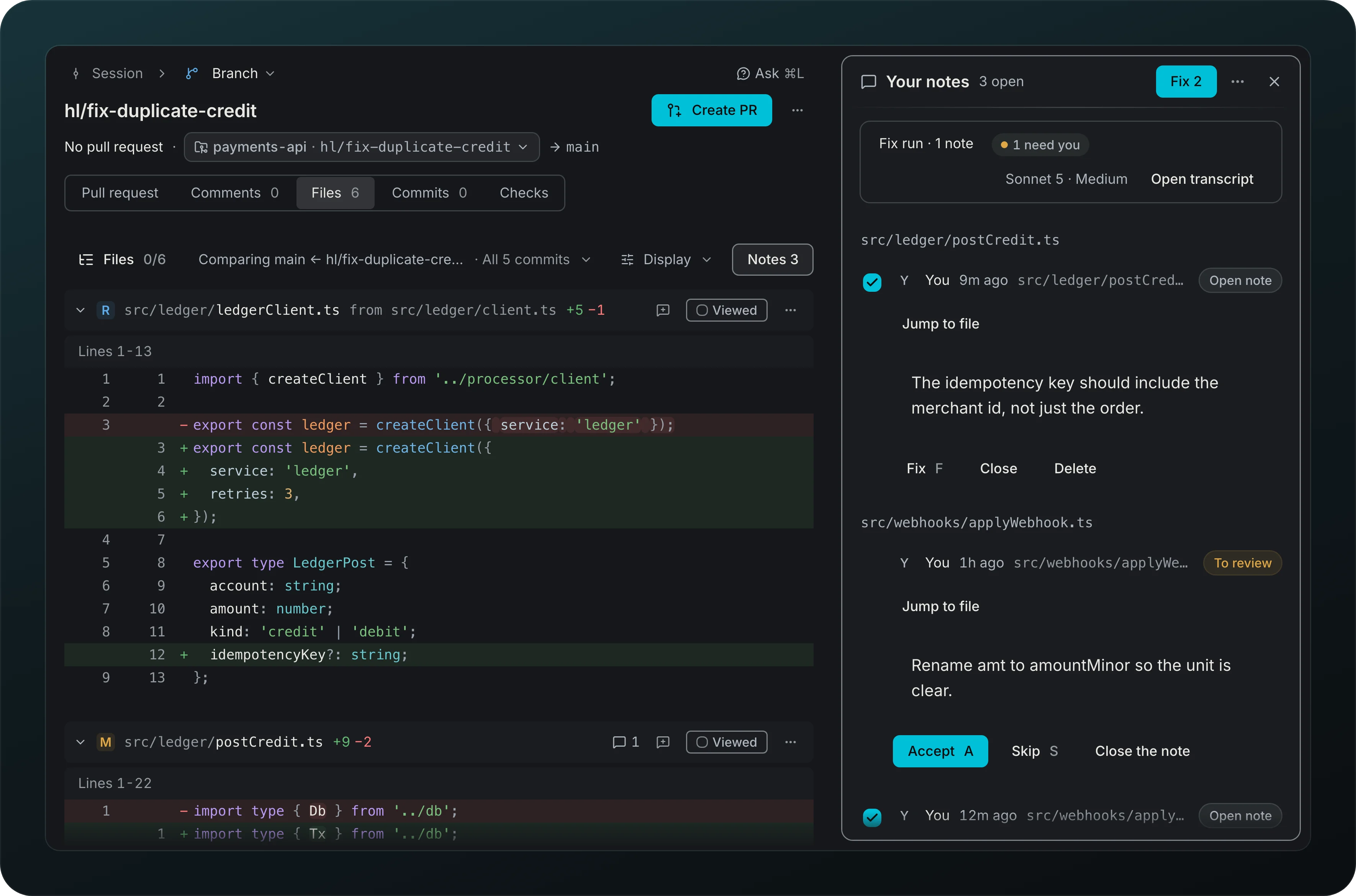Switch to Commits tab
The image size is (1356, 896).
coord(429,193)
